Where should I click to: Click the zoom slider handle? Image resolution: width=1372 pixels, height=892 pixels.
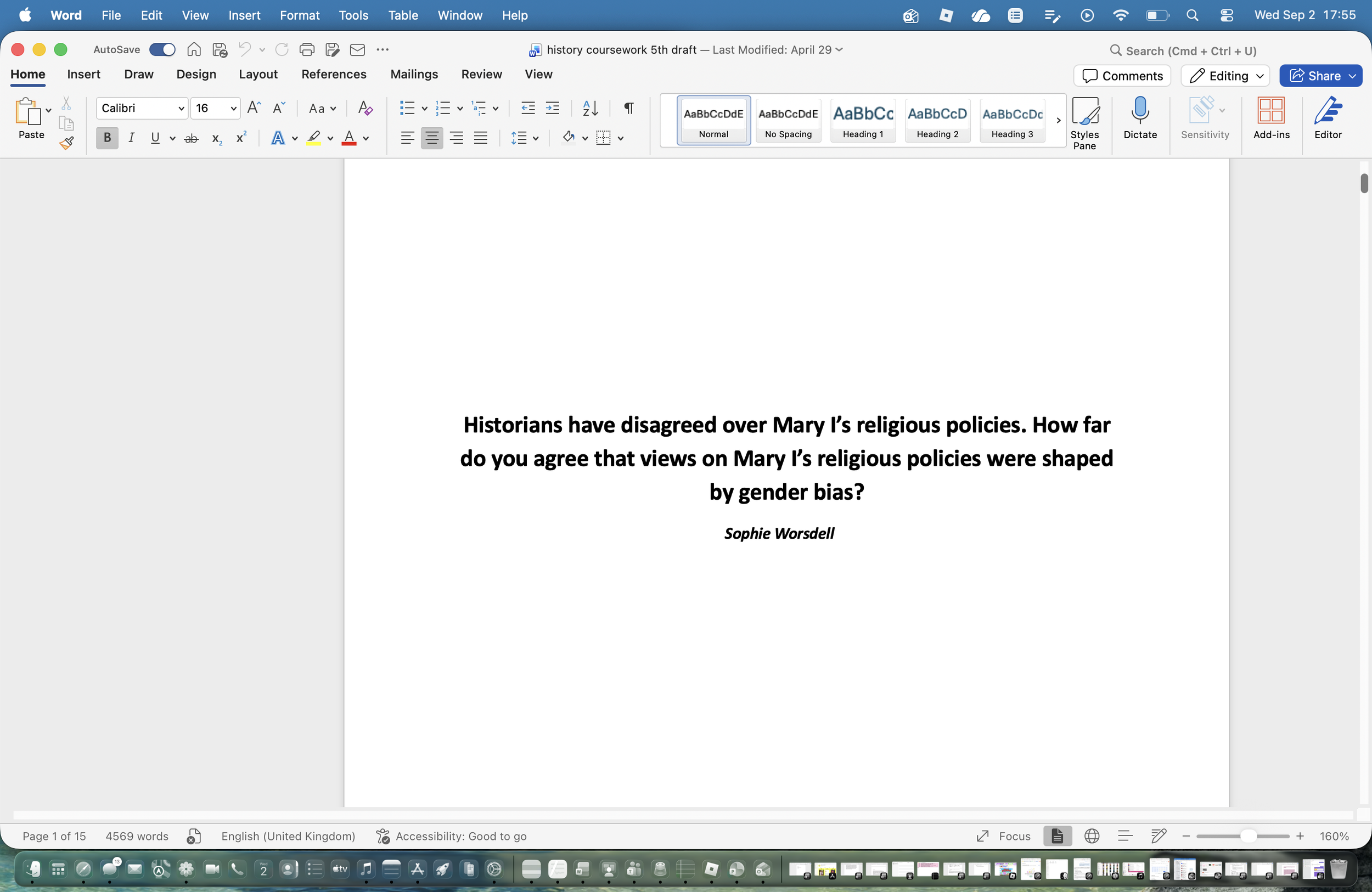click(1247, 836)
